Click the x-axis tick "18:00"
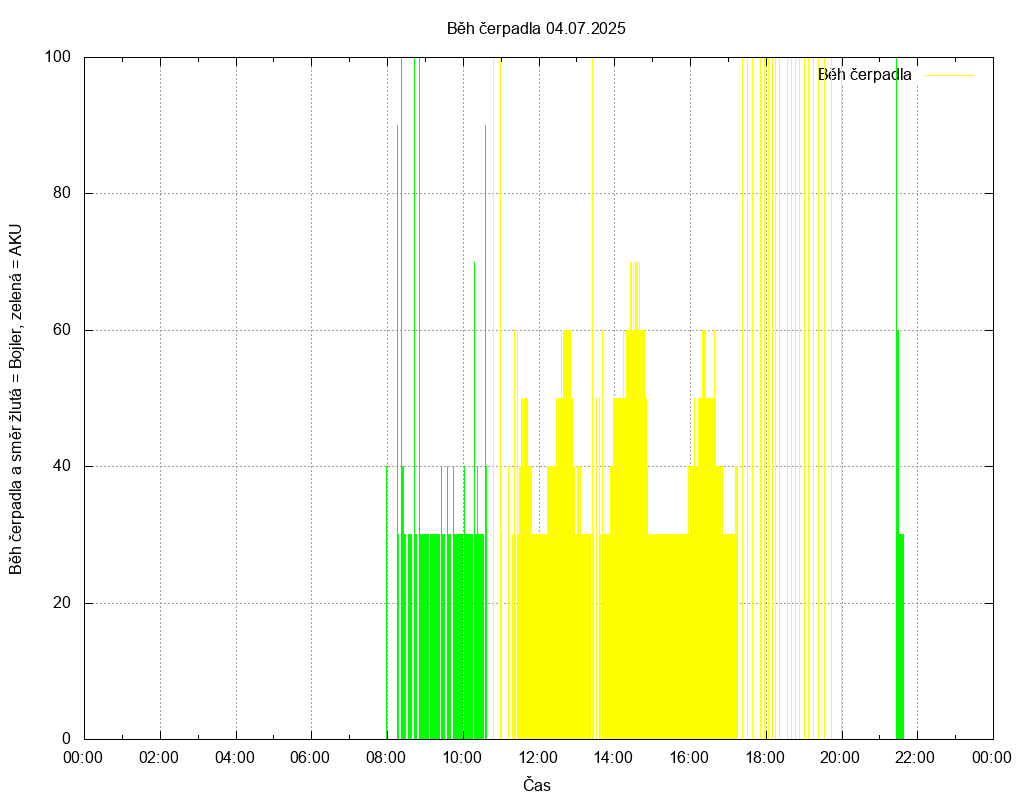The image size is (1024, 800). pyautogui.click(x=765, y=758)
